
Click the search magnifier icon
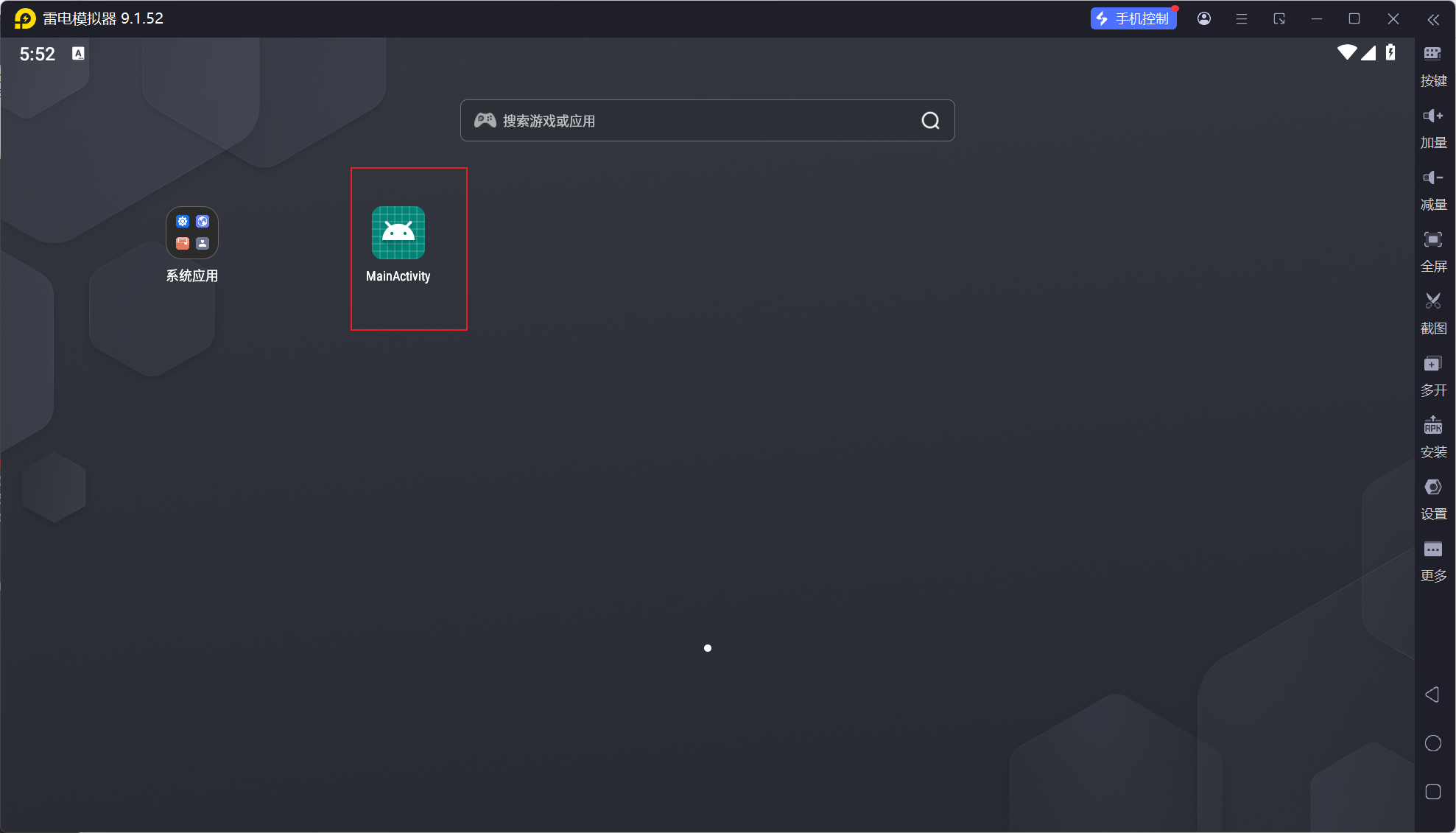coord(930,121)
